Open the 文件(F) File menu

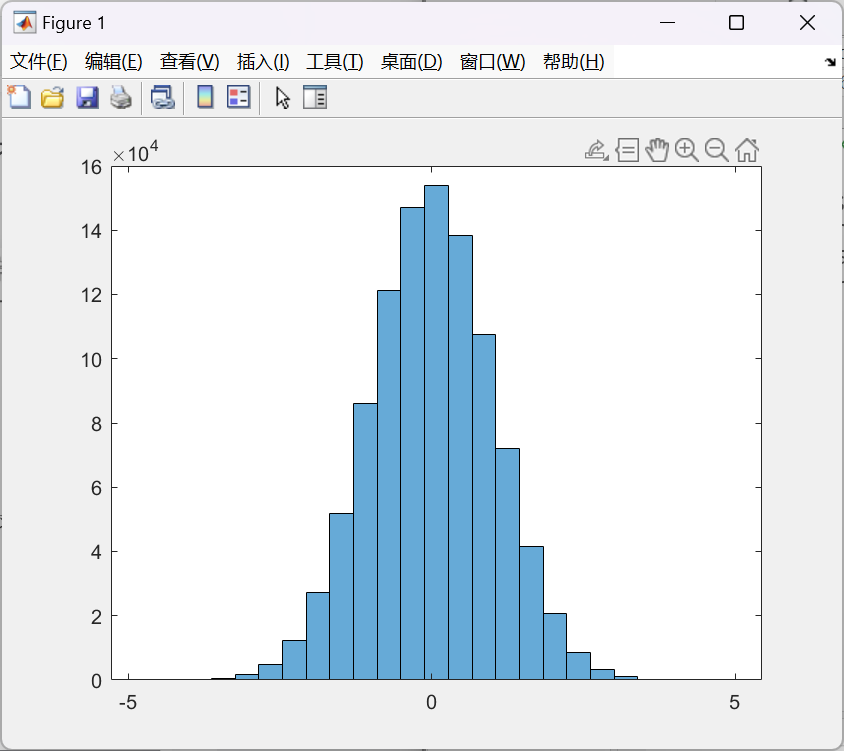pos(39,62)
